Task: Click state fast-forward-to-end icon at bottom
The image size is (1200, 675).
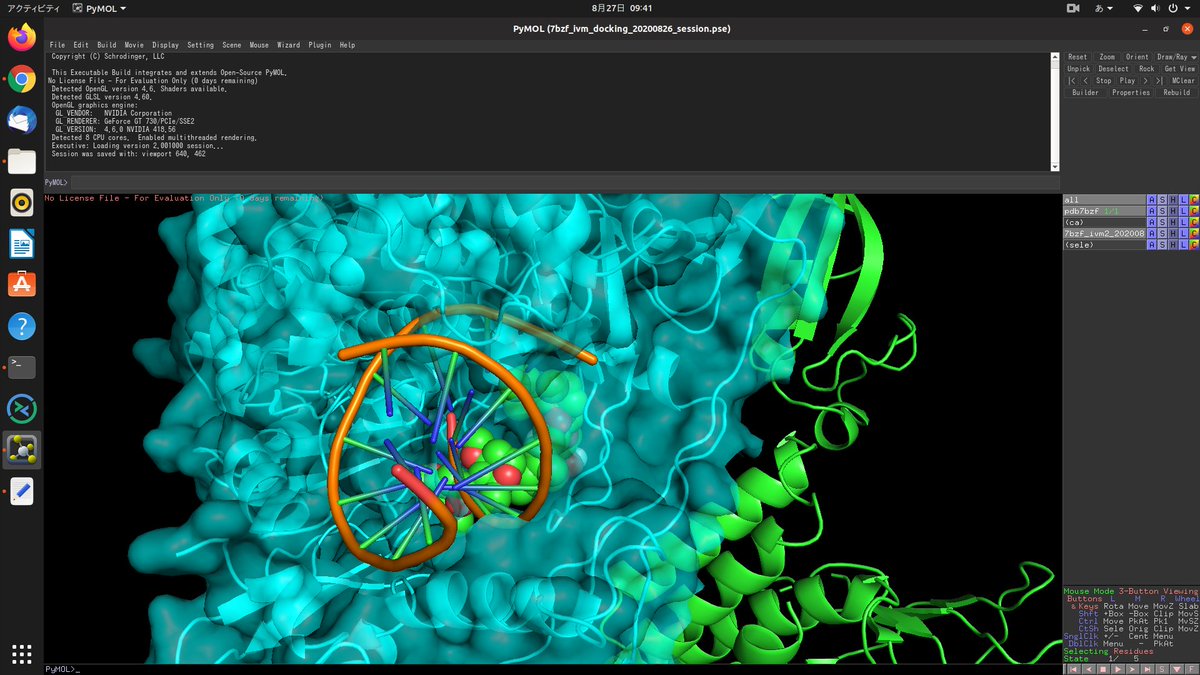Action: pyautogui.click(x=1147, y=668)
